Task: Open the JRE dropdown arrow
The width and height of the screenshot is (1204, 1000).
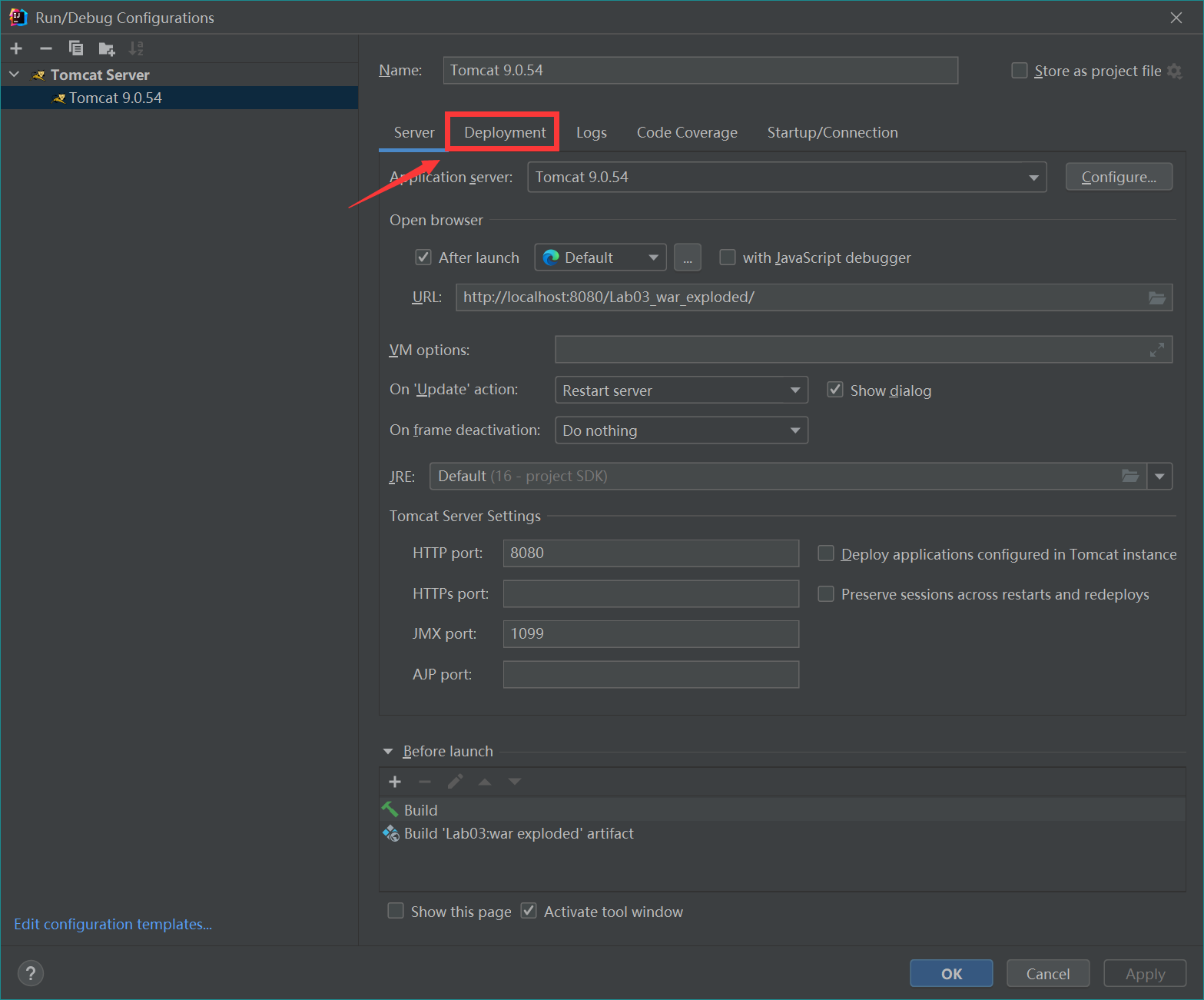Action: click(1160, 477)
